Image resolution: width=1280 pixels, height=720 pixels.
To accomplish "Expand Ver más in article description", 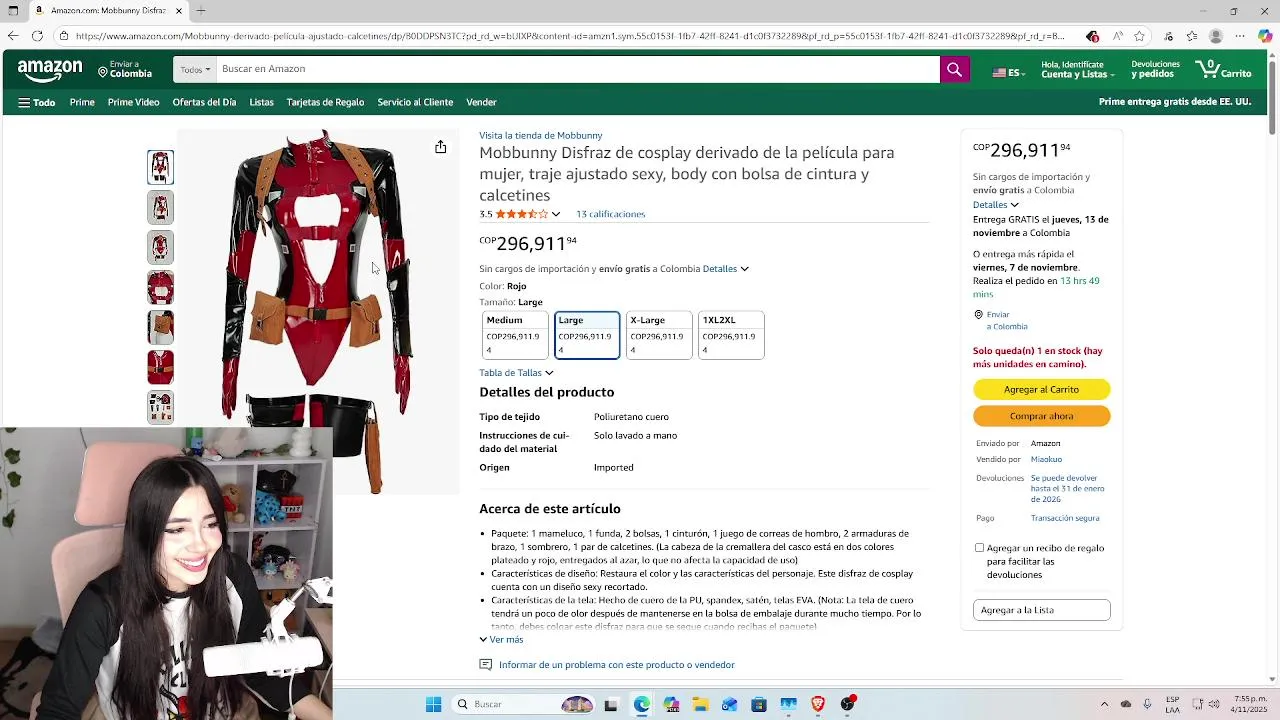I will coord(501,640).
